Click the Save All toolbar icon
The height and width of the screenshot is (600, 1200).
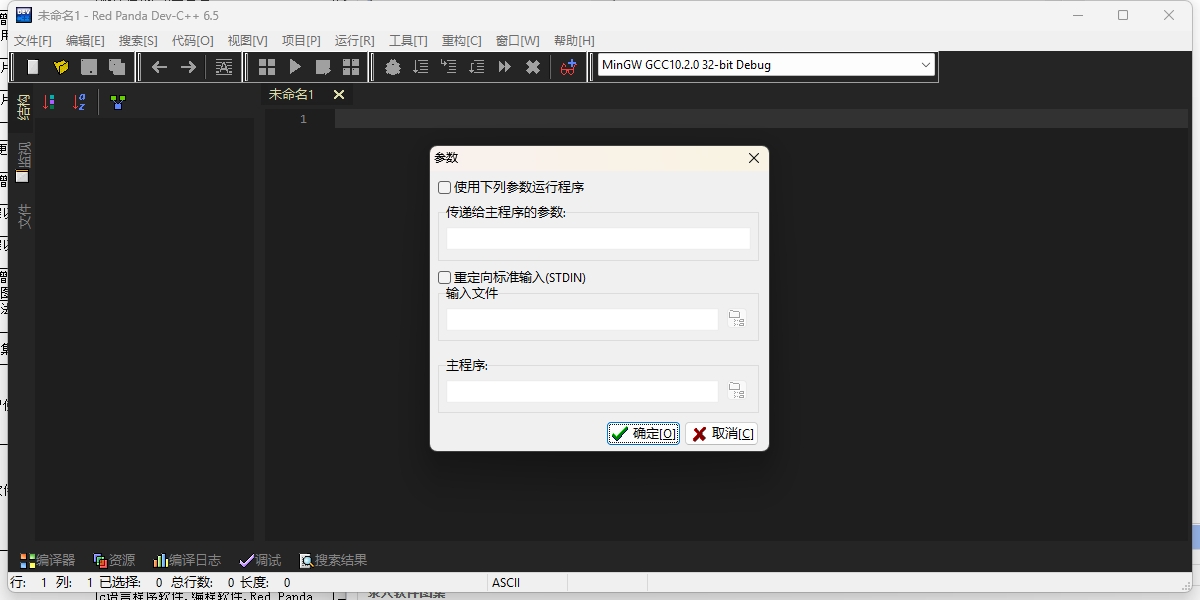coord(117,67)
